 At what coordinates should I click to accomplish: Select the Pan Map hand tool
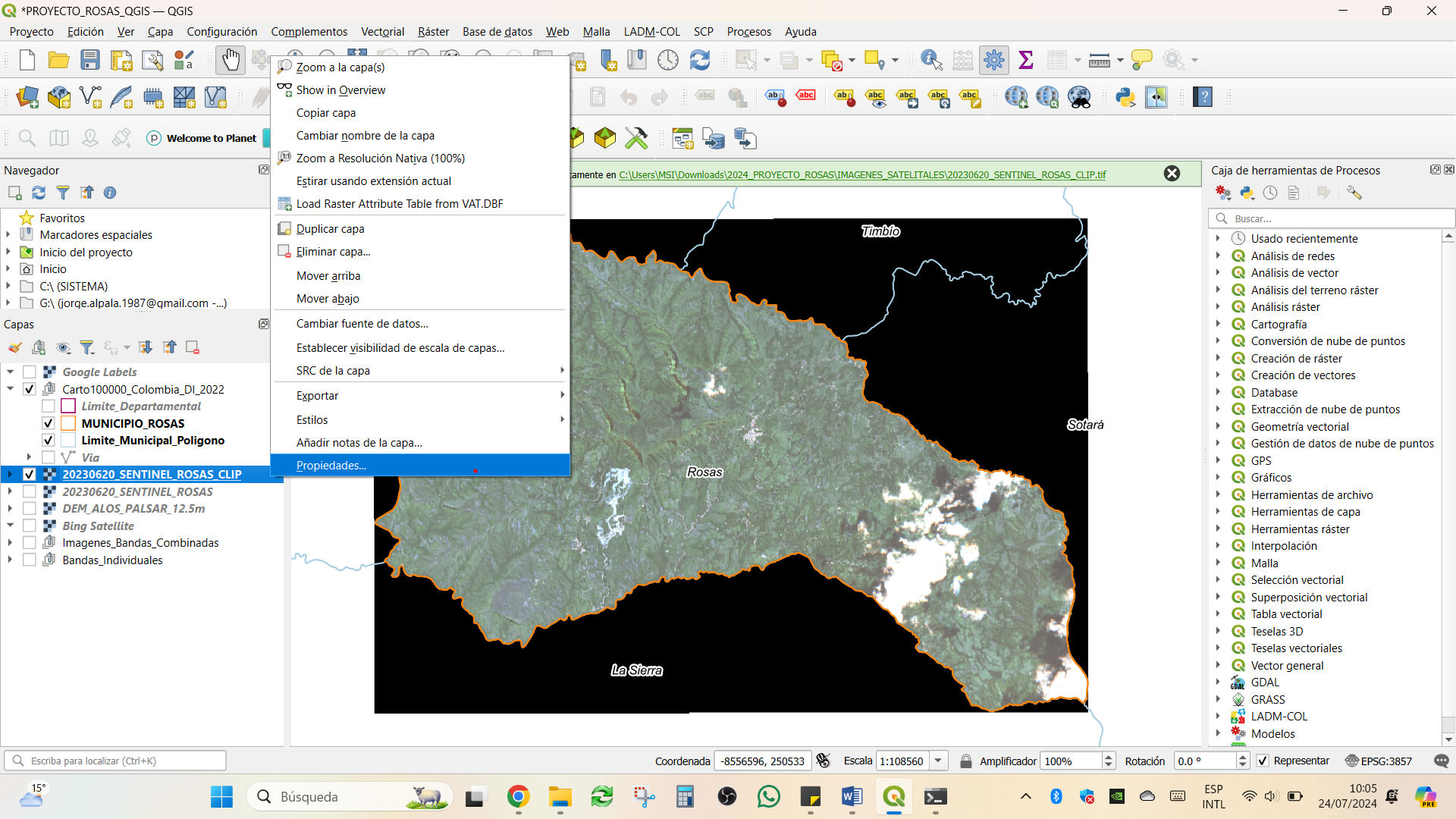pos(231,60)
